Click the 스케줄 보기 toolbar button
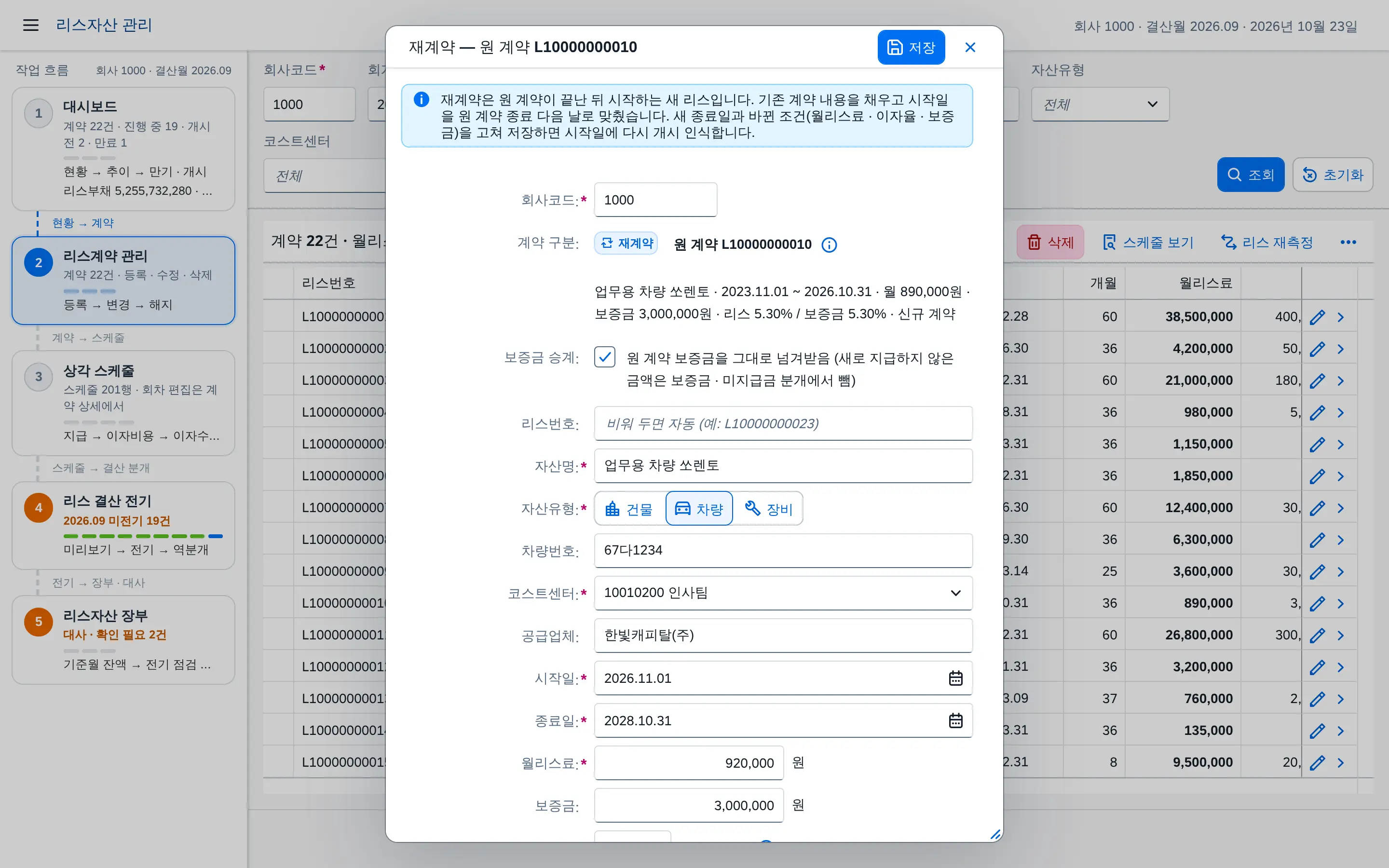The height and width of the screenshot is (868, 1389). coord(1148,242)
